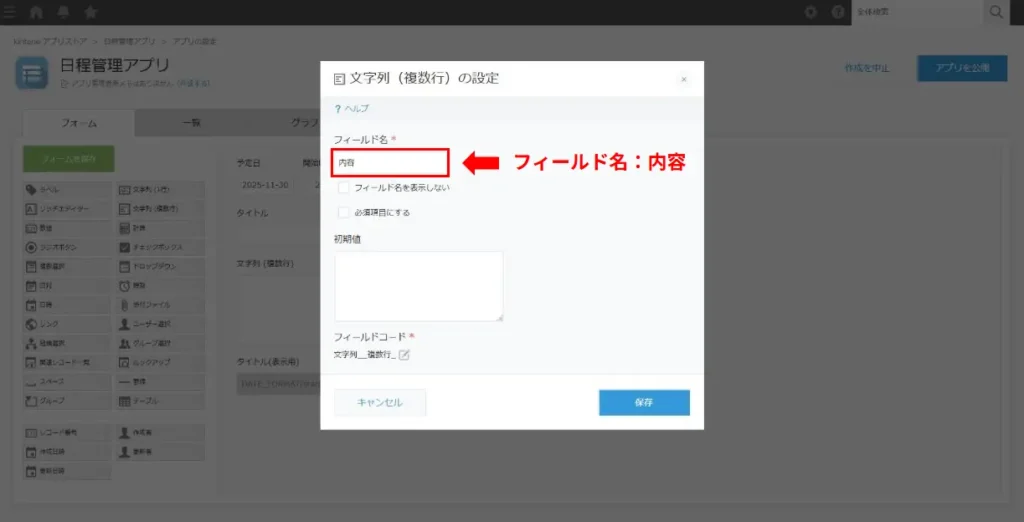This screenshot has height=522, width=1024.
Task: Click the 2025-11-30 date field in form
Action: tap(265, 185)
